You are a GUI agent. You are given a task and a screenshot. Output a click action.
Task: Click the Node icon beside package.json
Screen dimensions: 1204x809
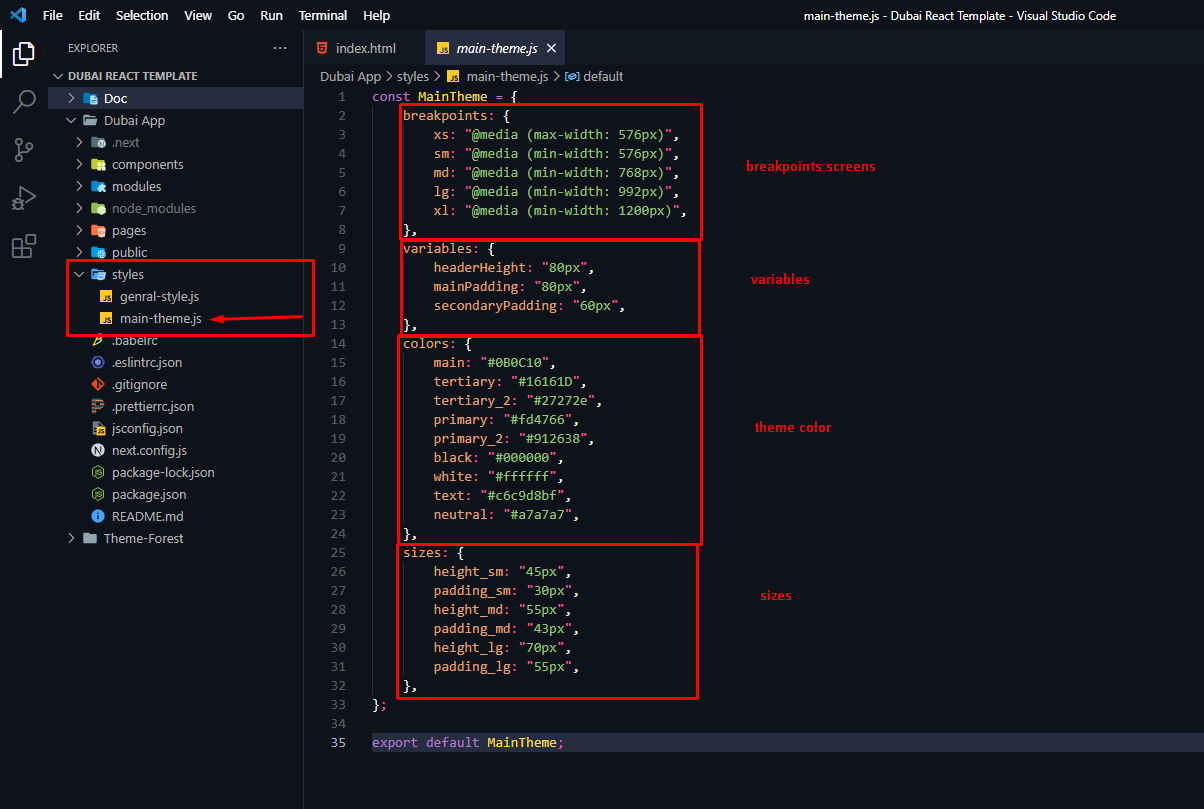[x=98, y=494]
